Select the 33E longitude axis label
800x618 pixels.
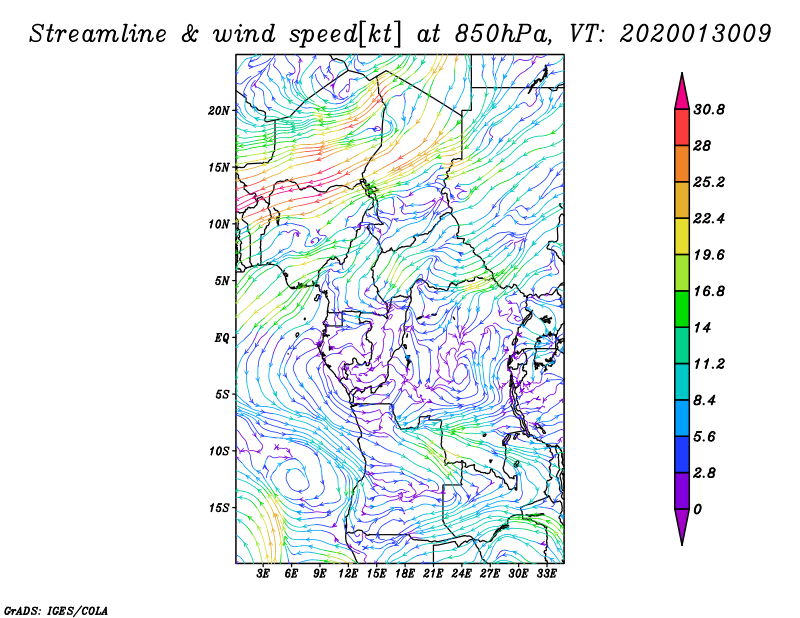[x=548, y=575]
